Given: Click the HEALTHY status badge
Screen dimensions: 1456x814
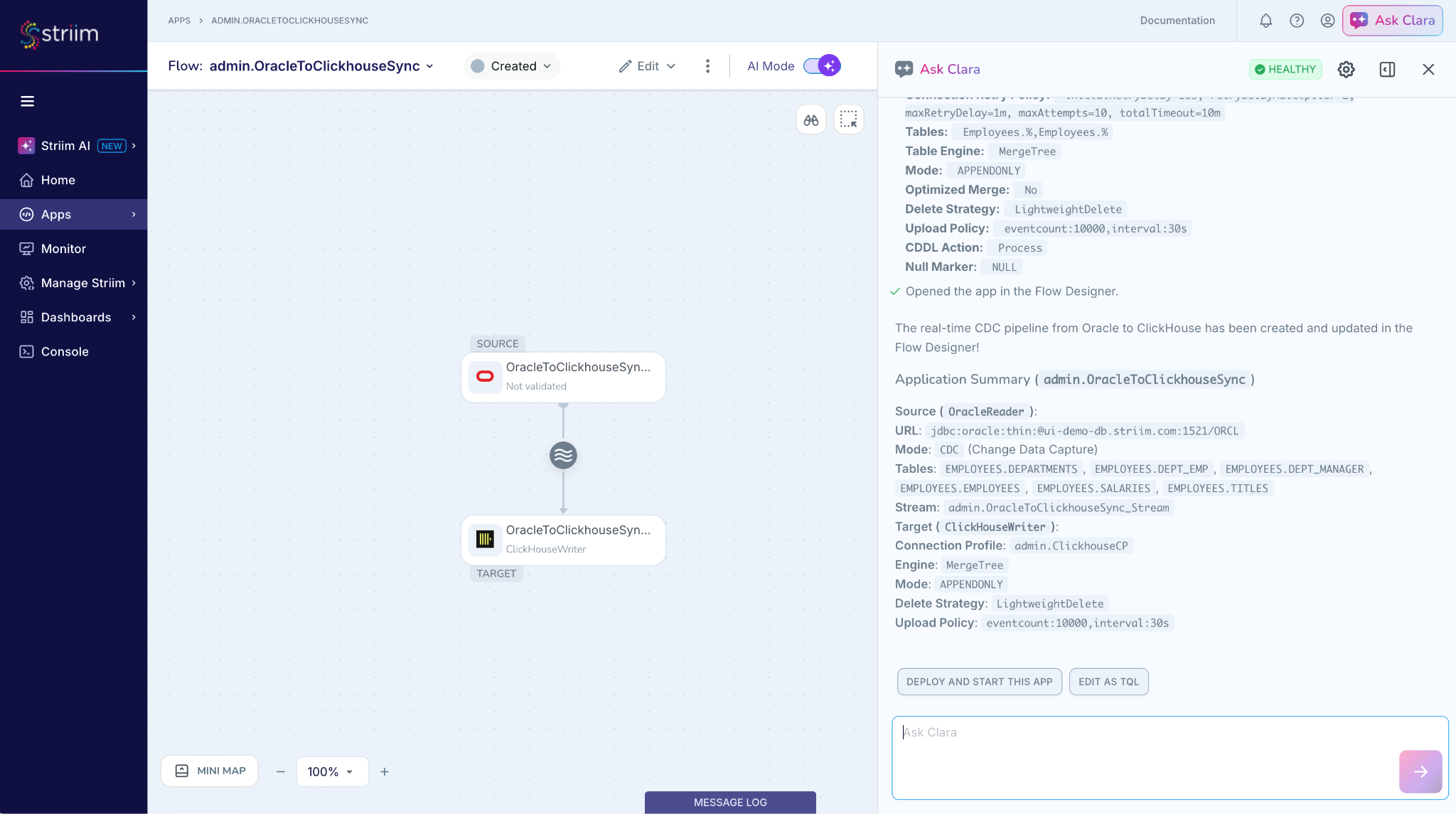Looking at the screenshot, I should click(1285, 69).
